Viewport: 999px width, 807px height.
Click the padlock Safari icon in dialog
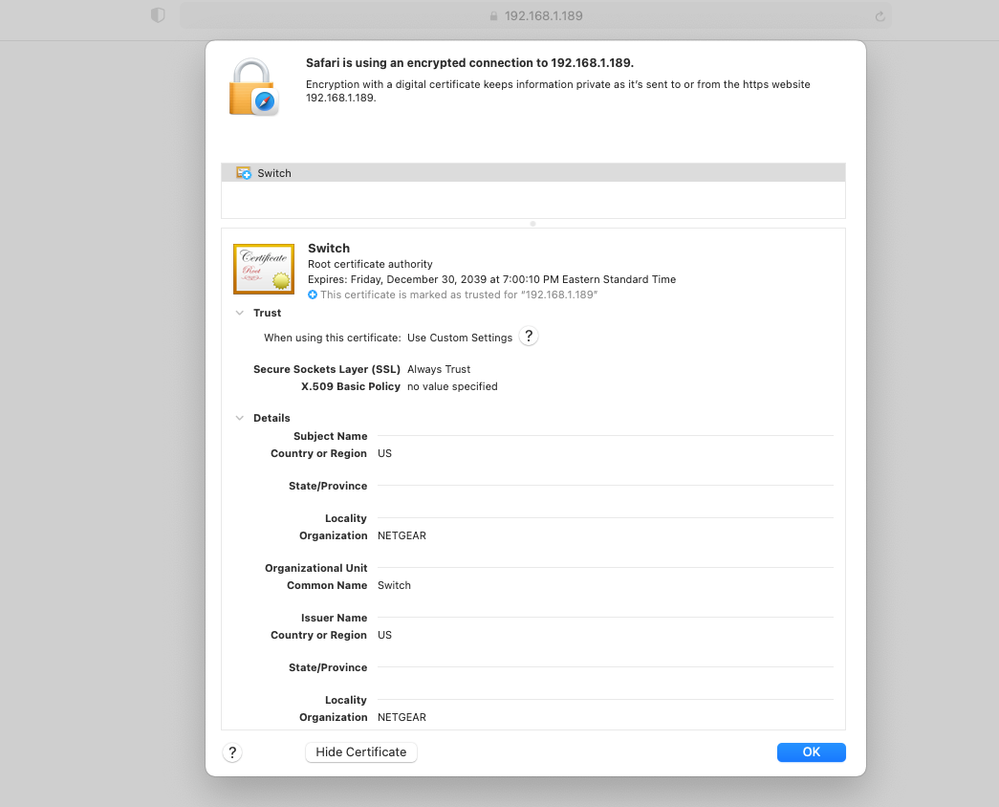click(253, 87)
